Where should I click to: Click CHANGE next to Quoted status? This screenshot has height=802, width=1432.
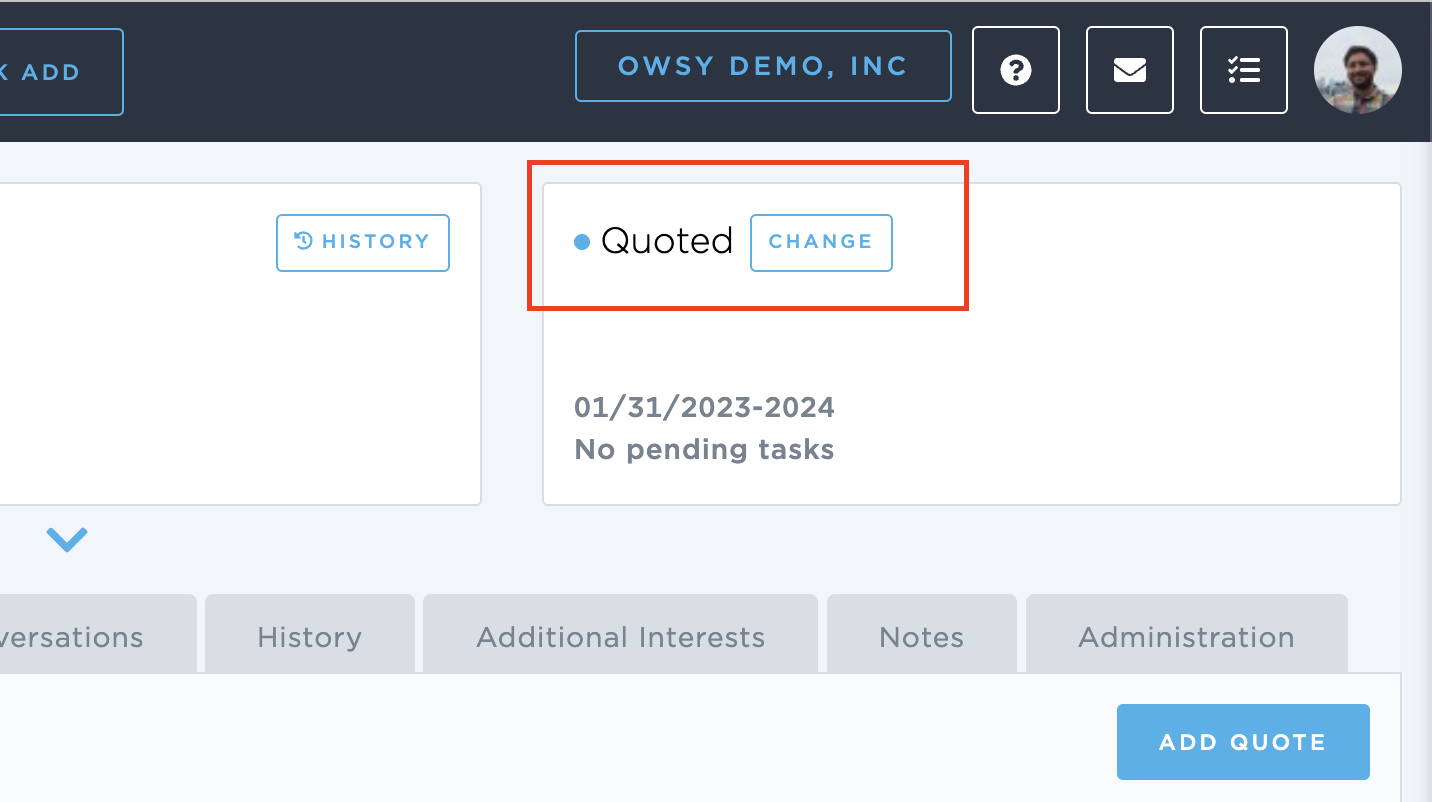[821, 242]
